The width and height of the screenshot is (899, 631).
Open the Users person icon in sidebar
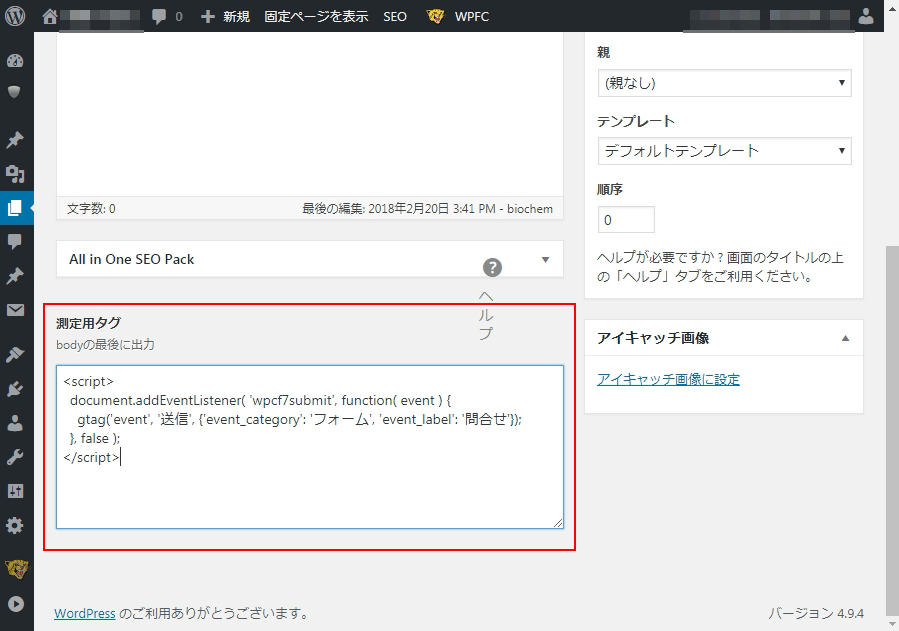(x=15, y=423)
